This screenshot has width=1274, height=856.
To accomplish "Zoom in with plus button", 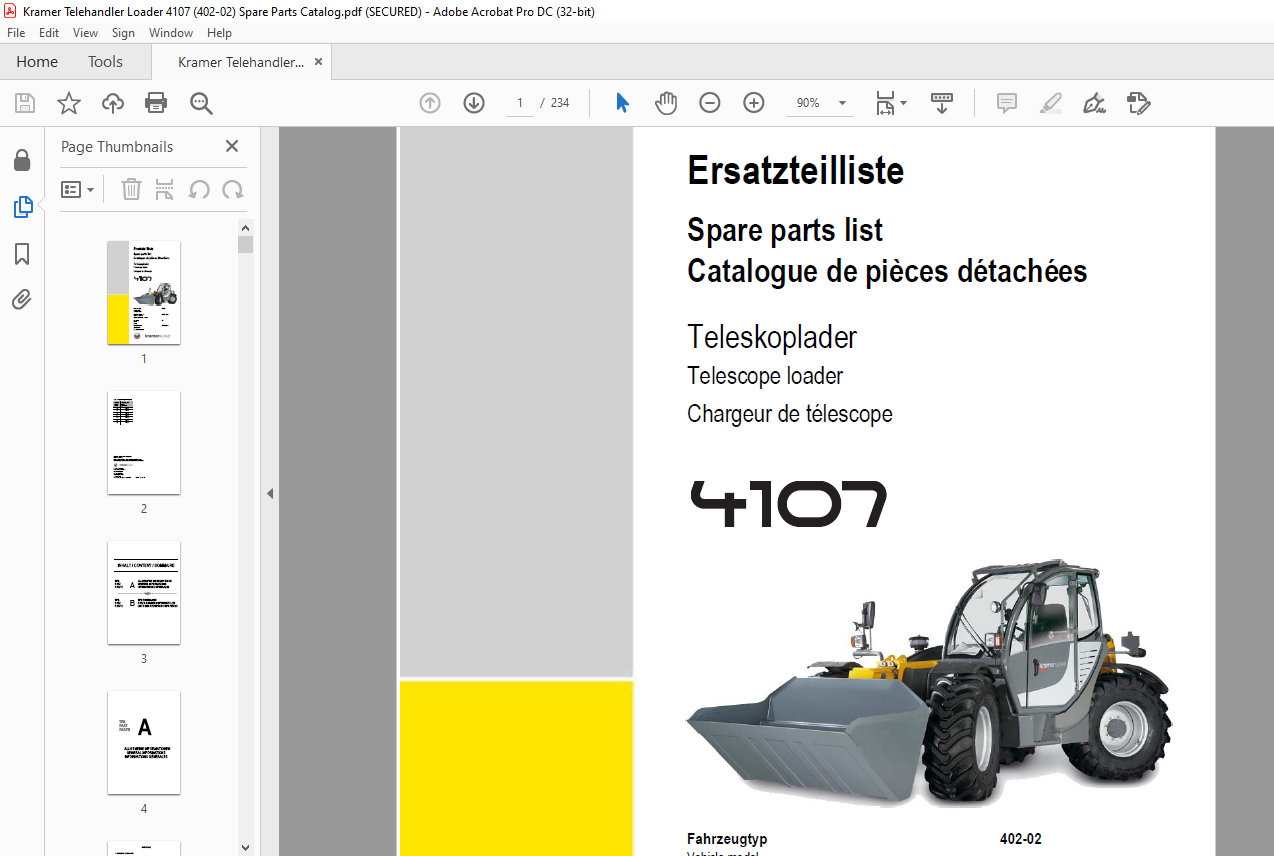I will (754, 103).
